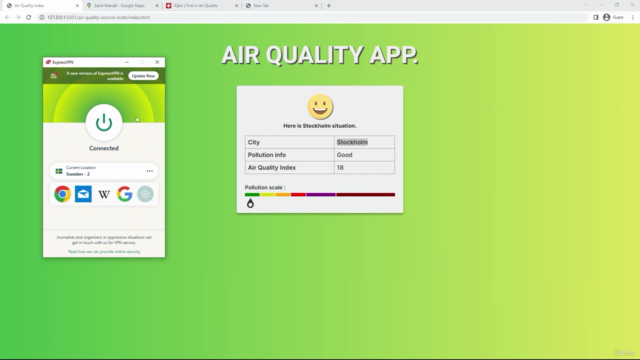Open the Guest profile menu
The image size is (640, 360).
[613, 17]
